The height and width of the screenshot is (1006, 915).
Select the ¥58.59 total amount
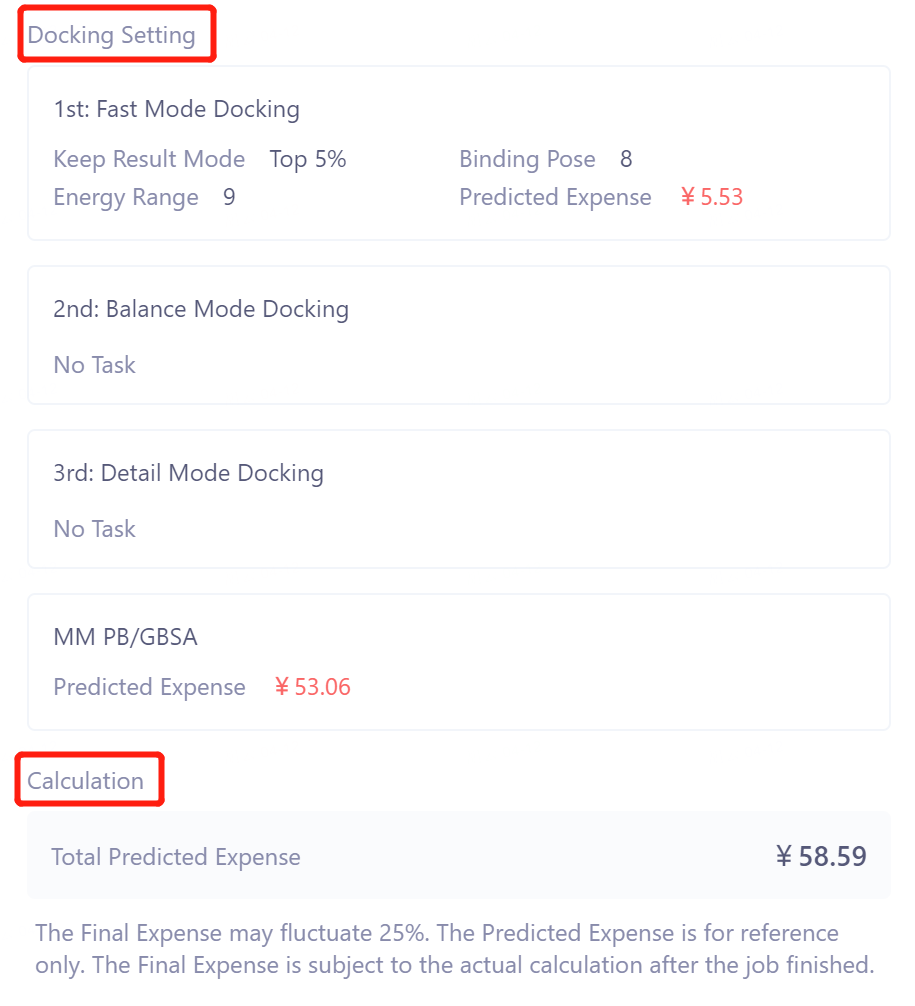tap(821, 857)
